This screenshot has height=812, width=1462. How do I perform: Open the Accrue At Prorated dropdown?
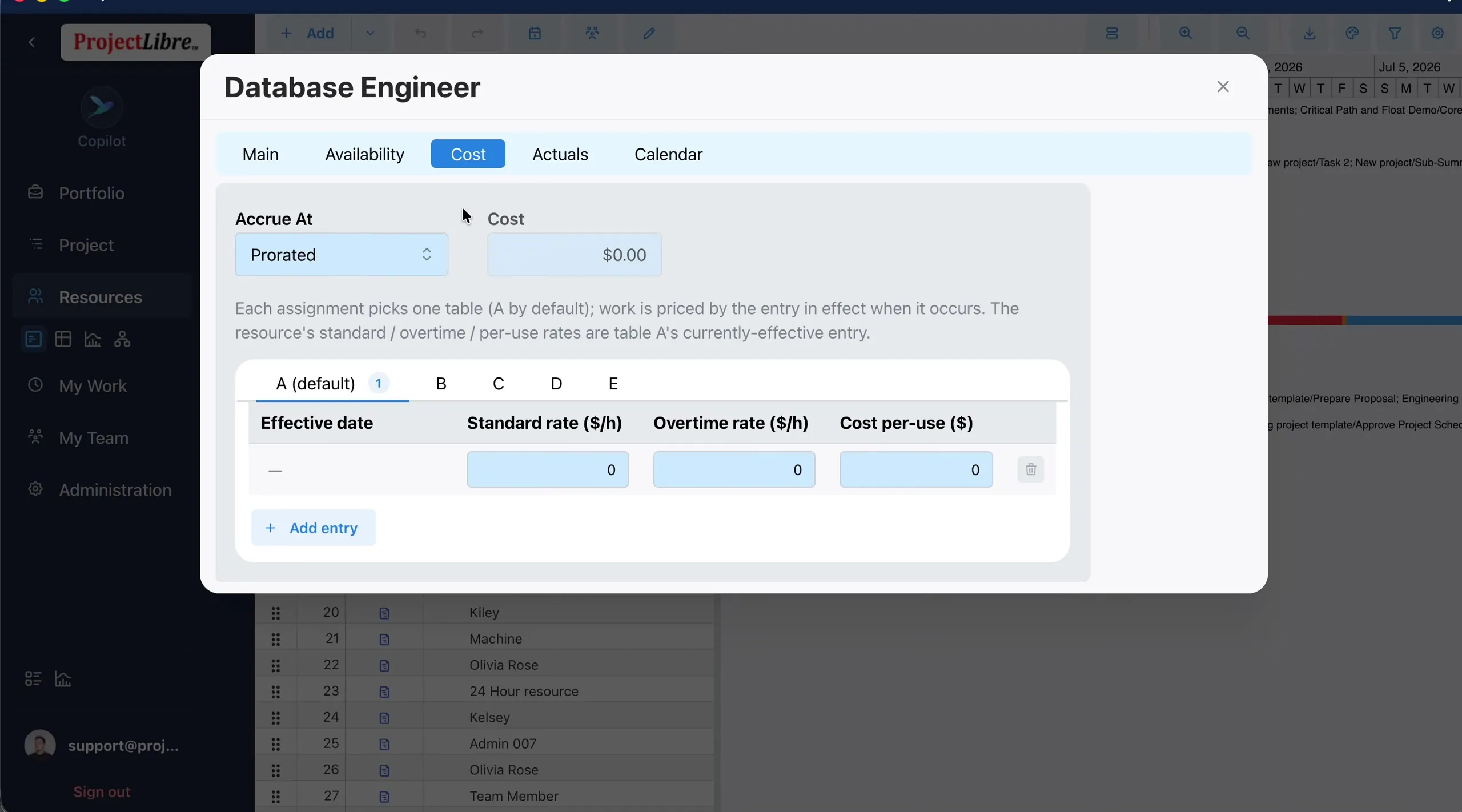pyautogui.click(x=342, y=255)
